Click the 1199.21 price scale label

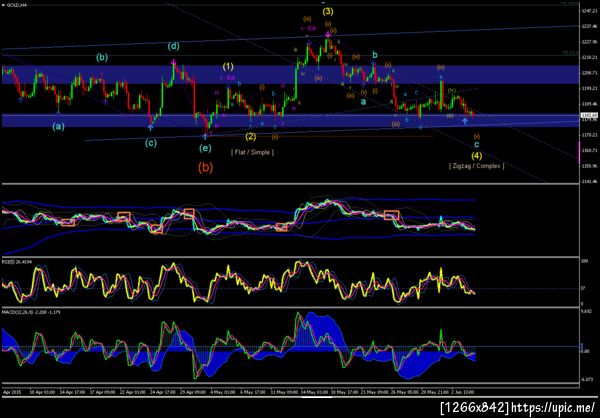[588, 88]
